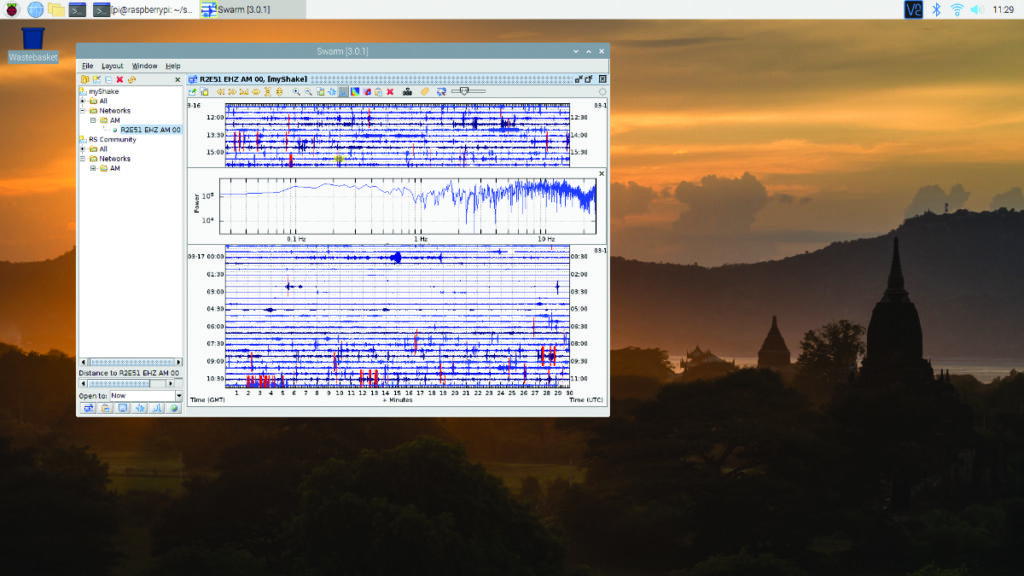Screen dimensions: 1024x576
Task: Show the station map with the globe icon
Action: coord(174,408)
